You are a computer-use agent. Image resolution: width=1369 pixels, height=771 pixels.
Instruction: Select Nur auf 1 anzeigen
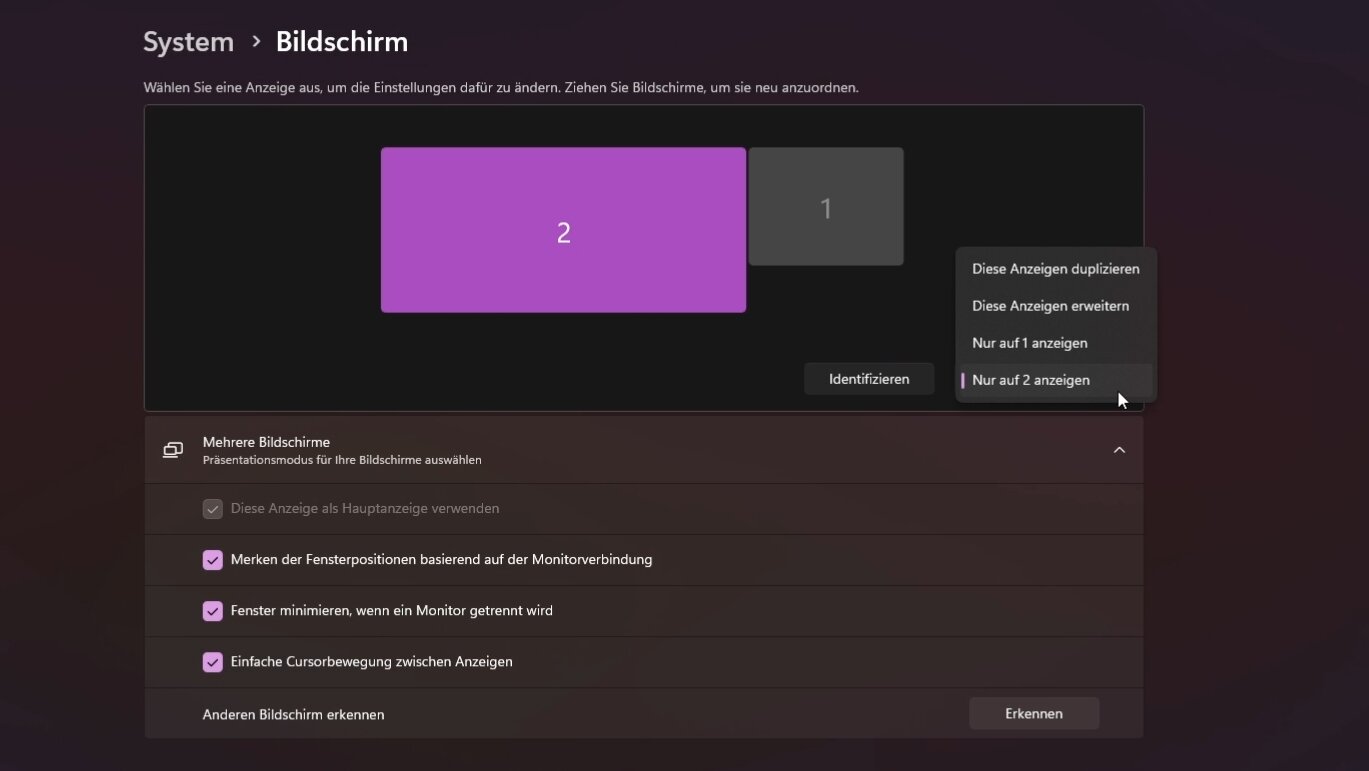tap(1029, 343)
